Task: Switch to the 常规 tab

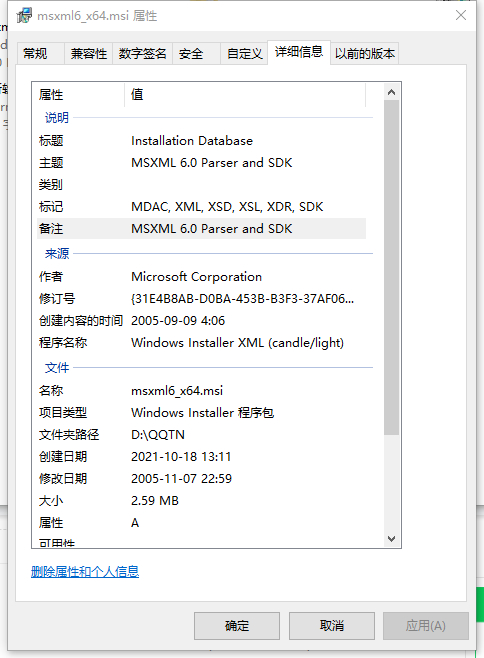Action: point(41,54)
